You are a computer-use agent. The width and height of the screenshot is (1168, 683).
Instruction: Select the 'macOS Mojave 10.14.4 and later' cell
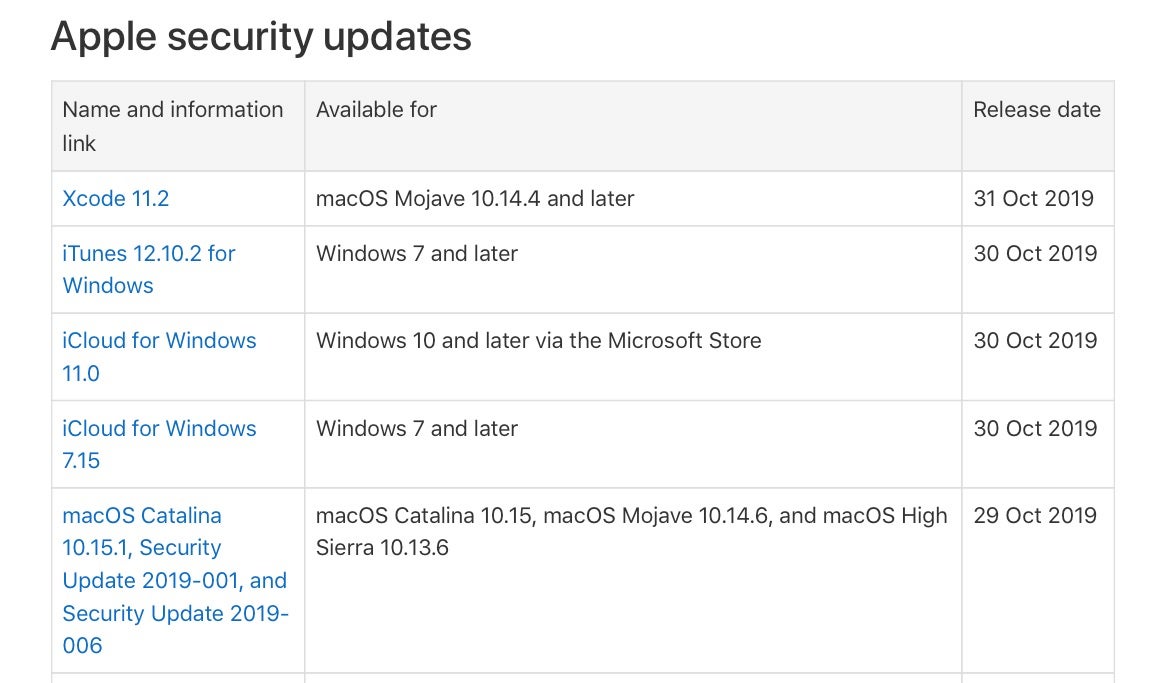[x=475, y=198]
